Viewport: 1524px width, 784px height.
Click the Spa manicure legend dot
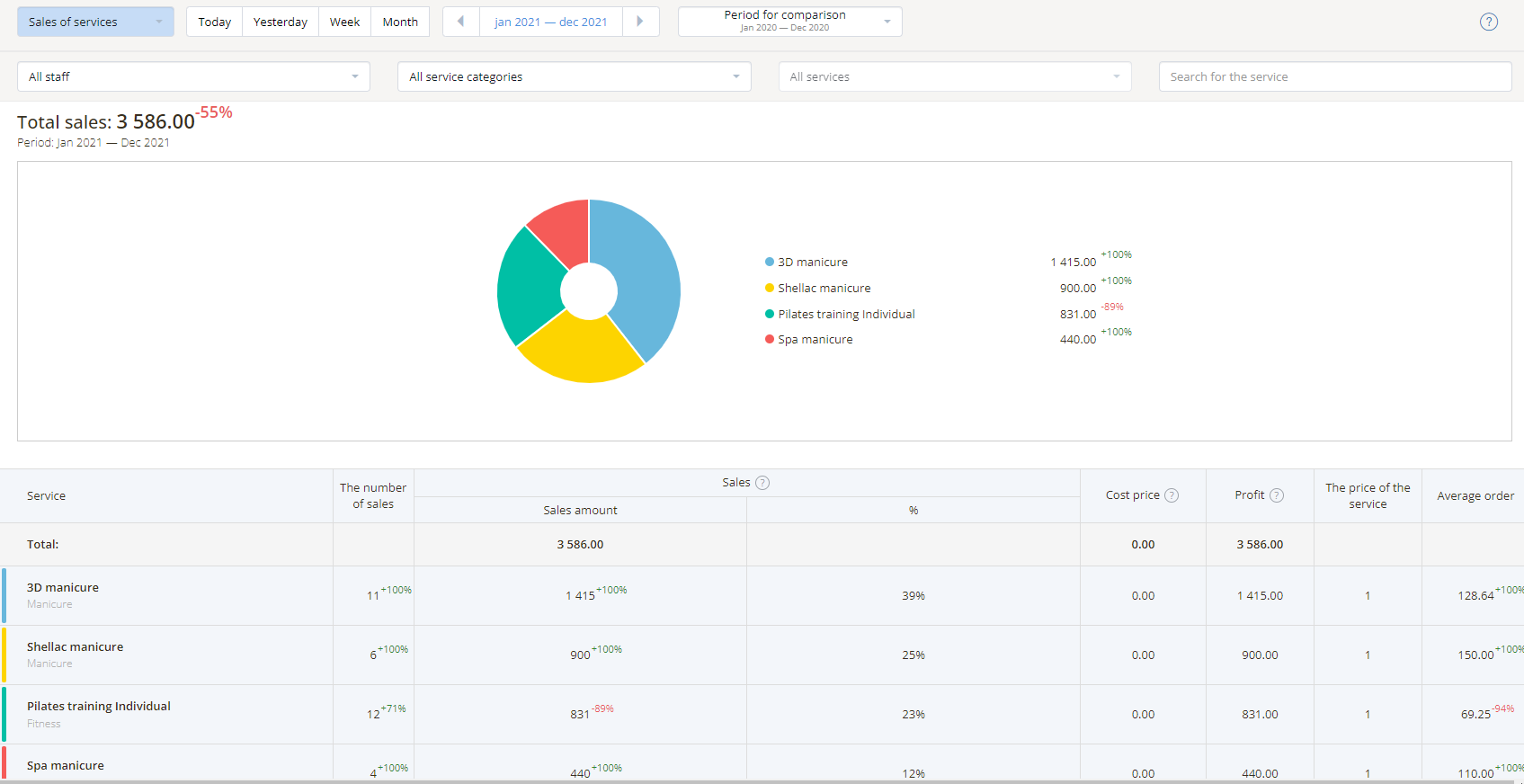pos(770,339)
